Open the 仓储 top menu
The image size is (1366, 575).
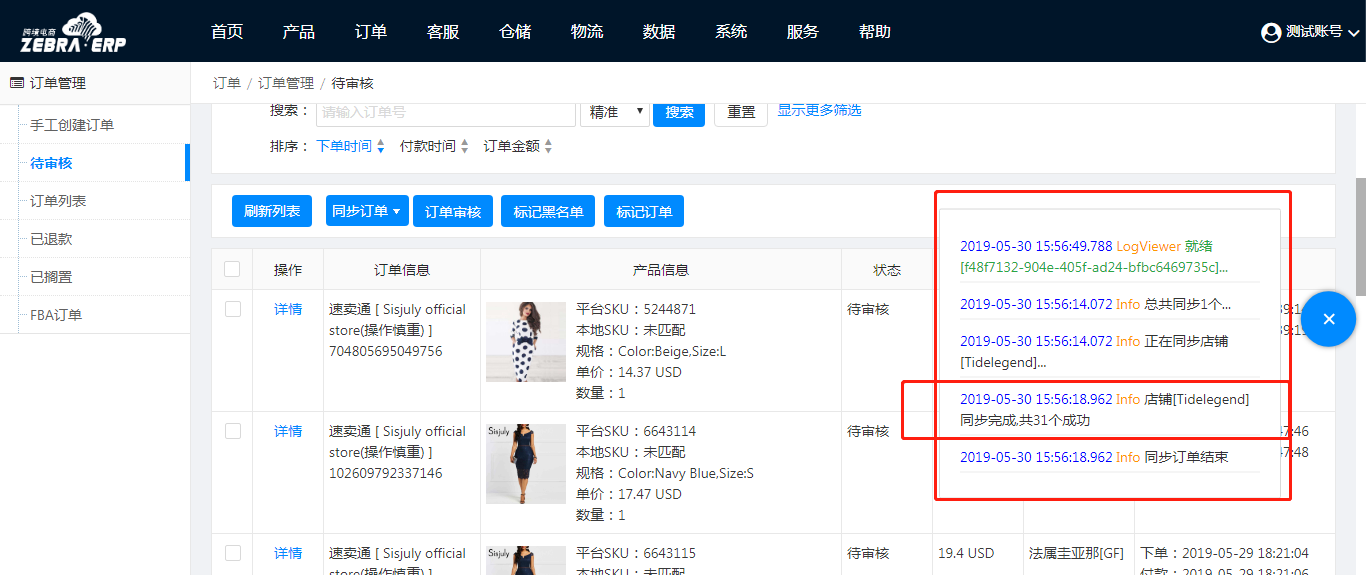tap(515, 32)
